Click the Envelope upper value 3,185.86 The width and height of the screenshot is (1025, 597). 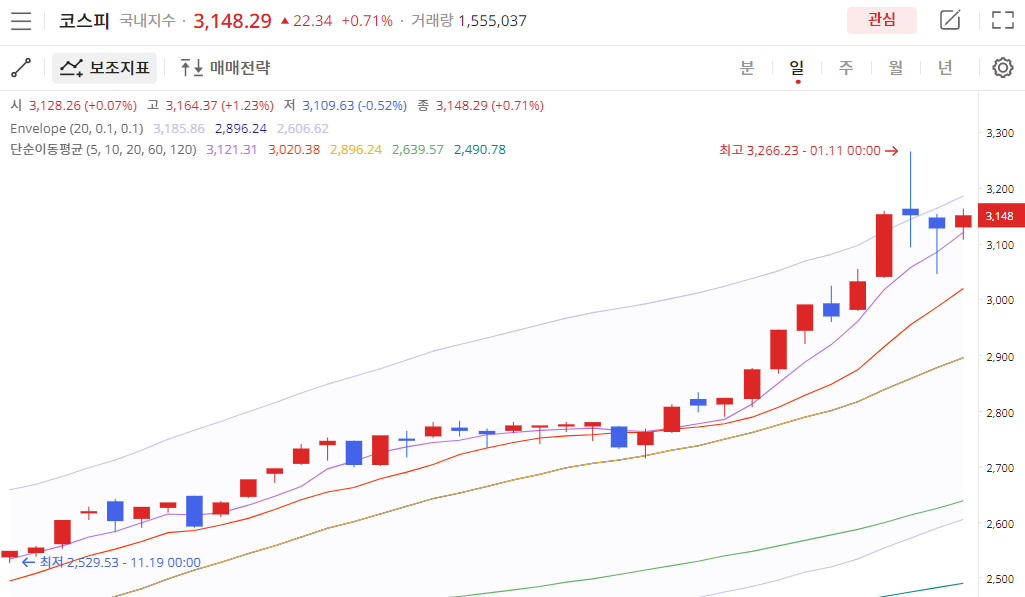click(179, 129)
